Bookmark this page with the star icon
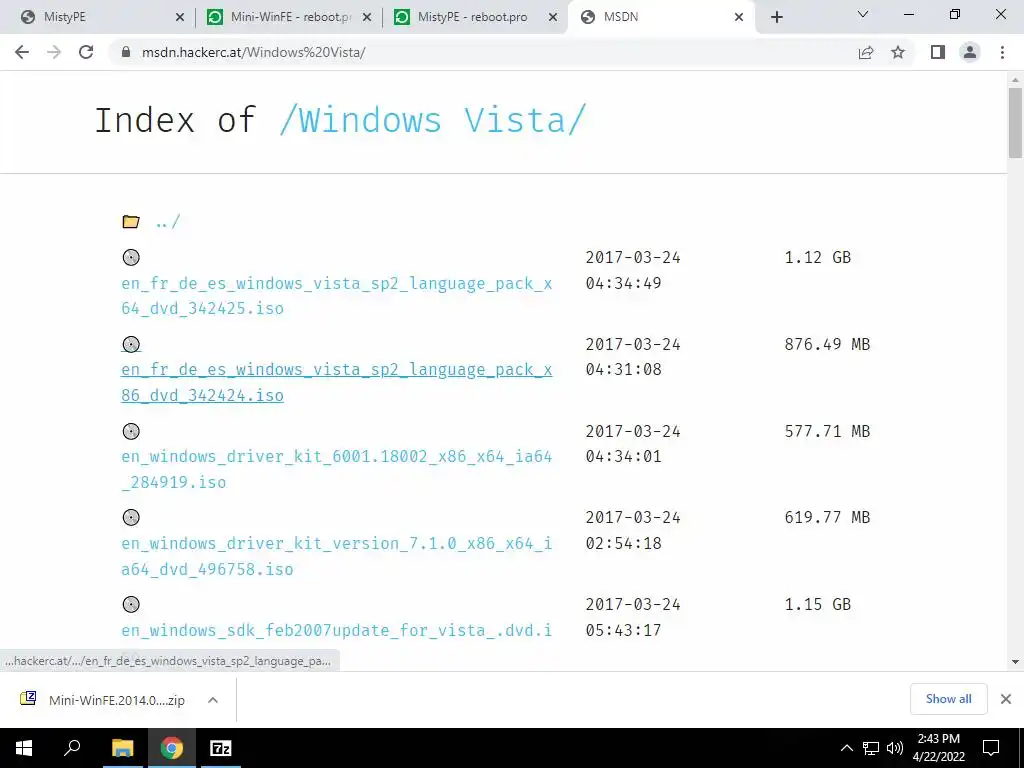This screenshot has width=1024, height=768. click(898, 52)
